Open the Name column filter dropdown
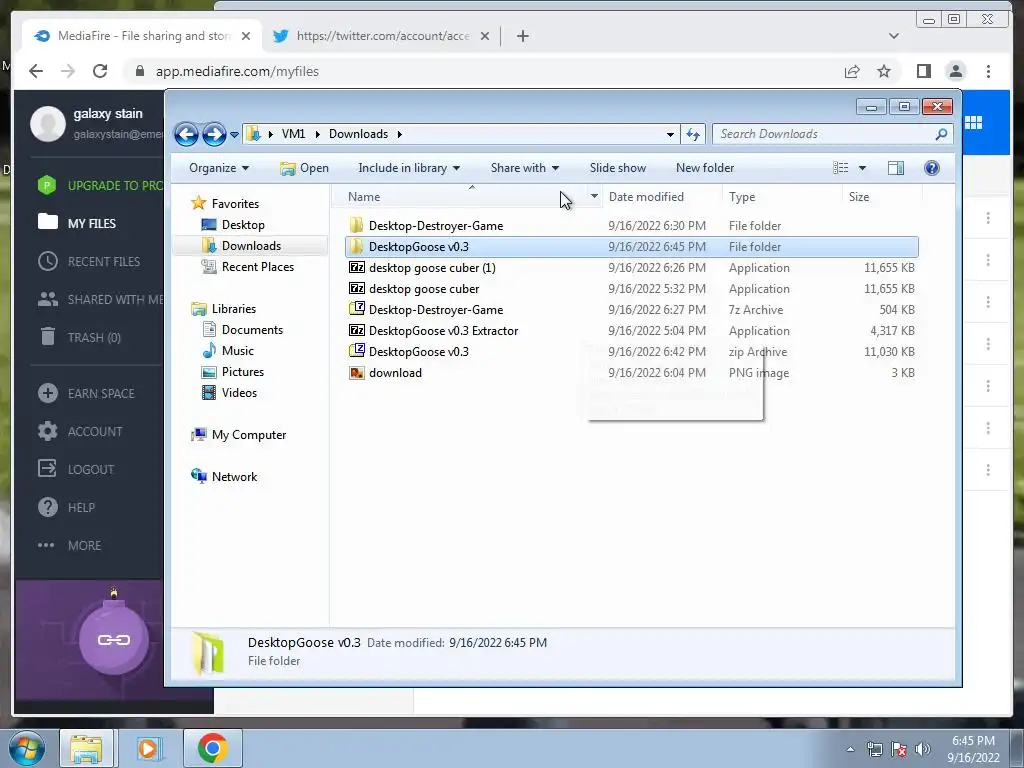Image resolution: width=1024 pixels, height=768 pixels. tap(594, 197)
